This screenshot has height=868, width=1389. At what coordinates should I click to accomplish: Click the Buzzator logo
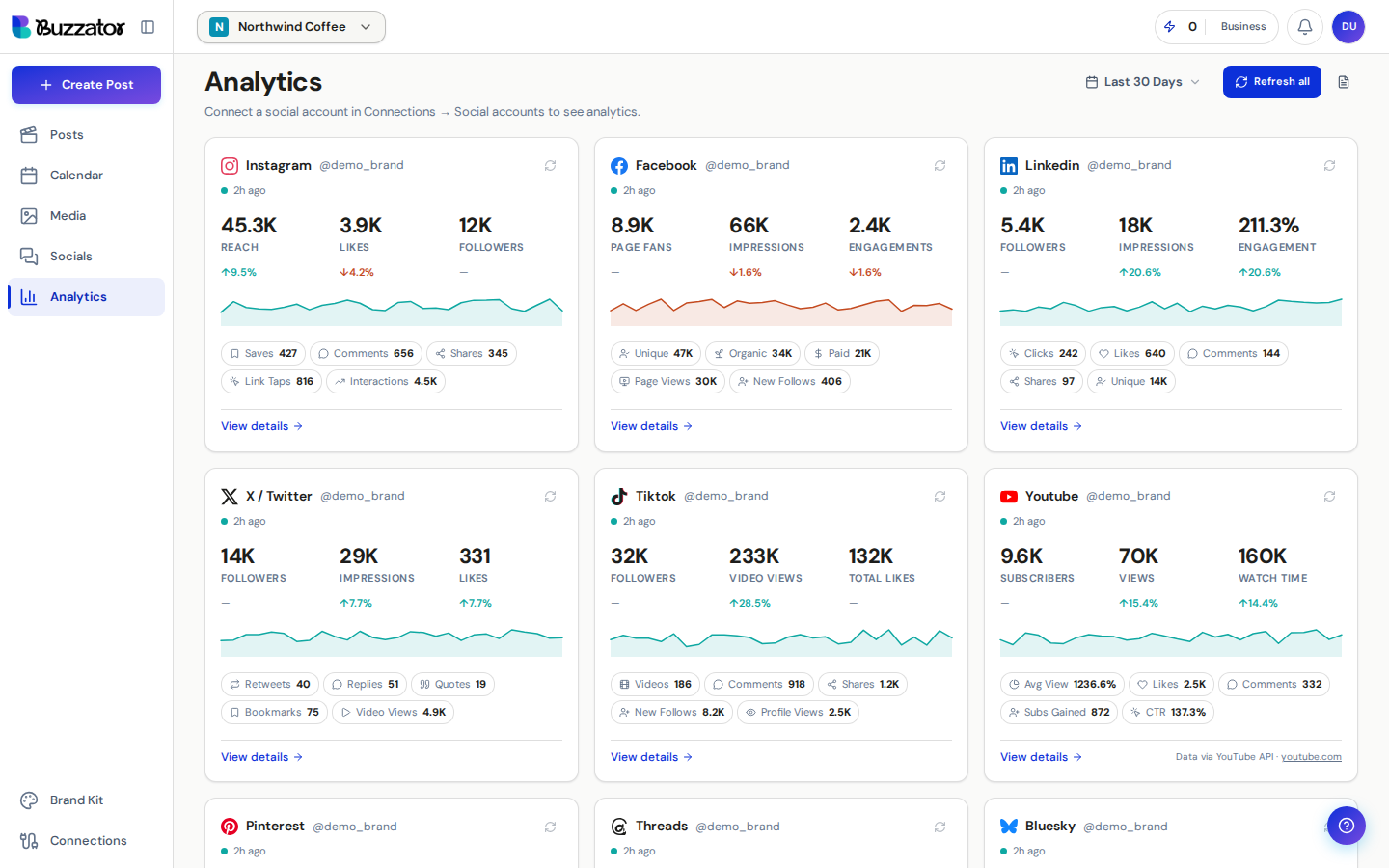click(x=68, y=27)
